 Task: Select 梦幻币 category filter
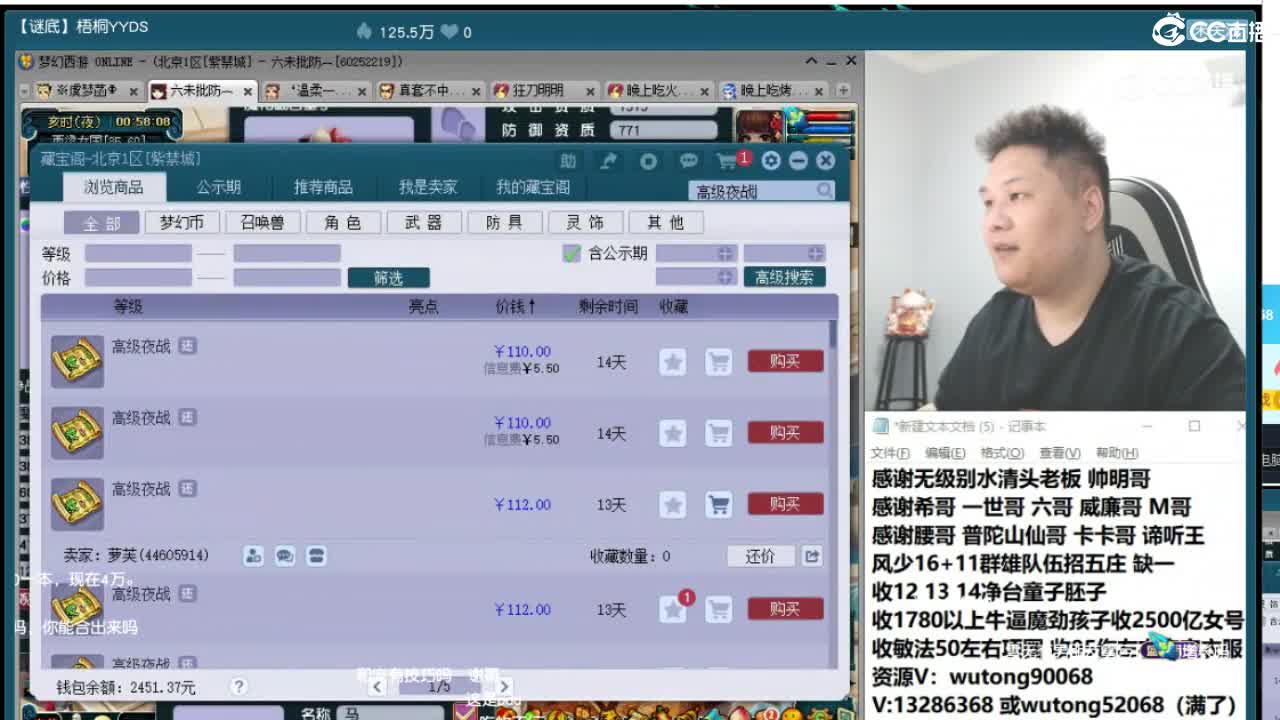(182, 222)
